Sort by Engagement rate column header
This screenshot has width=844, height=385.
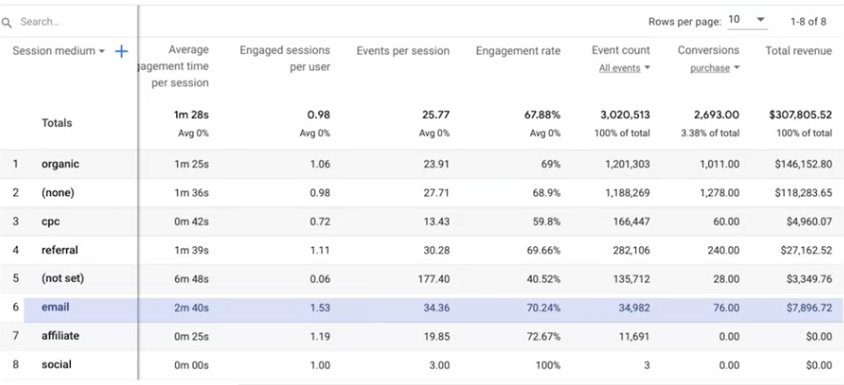pyautogui.click(x=518, y=51)
